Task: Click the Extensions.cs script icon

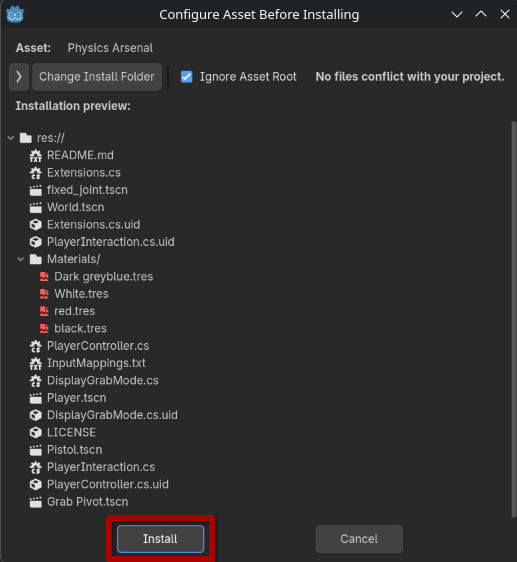Action: (35, 173)
